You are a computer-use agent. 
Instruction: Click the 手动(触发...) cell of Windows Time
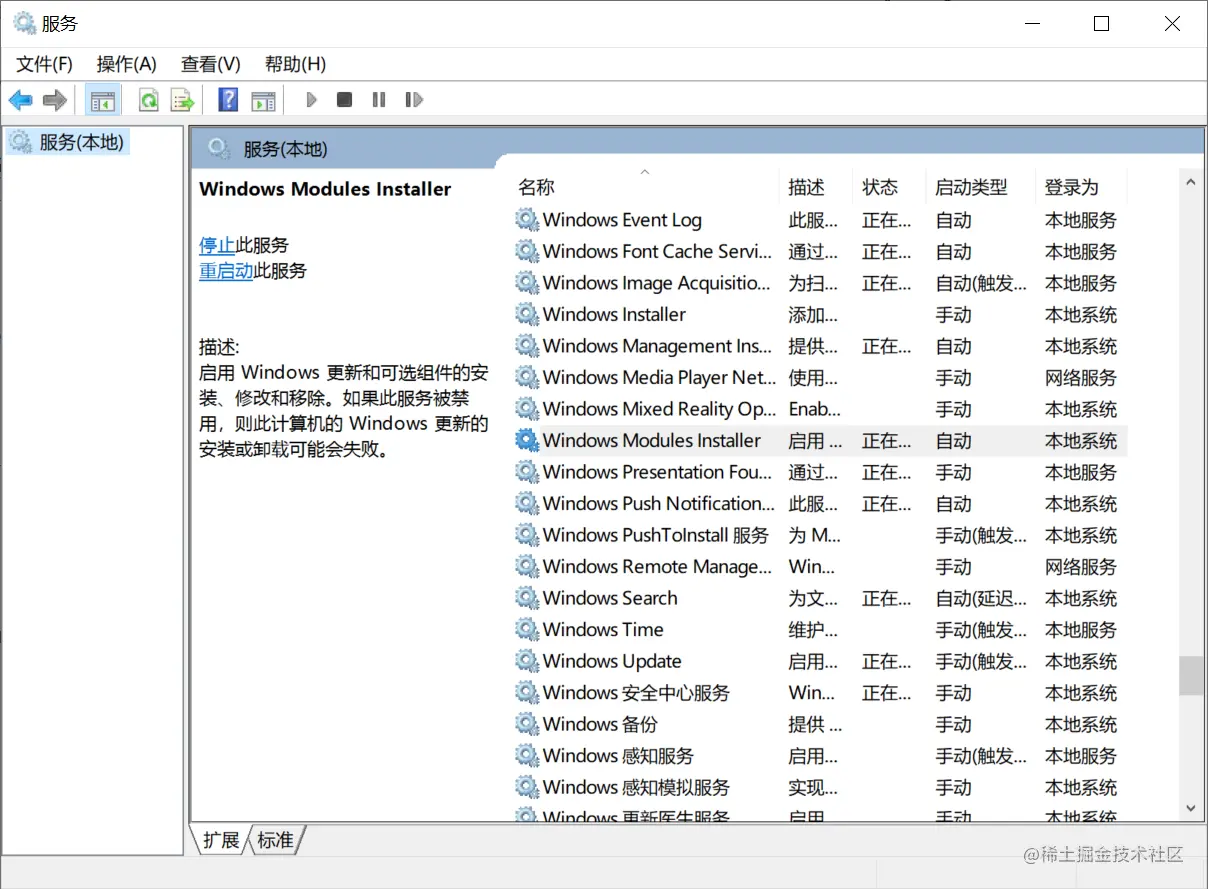981,629
